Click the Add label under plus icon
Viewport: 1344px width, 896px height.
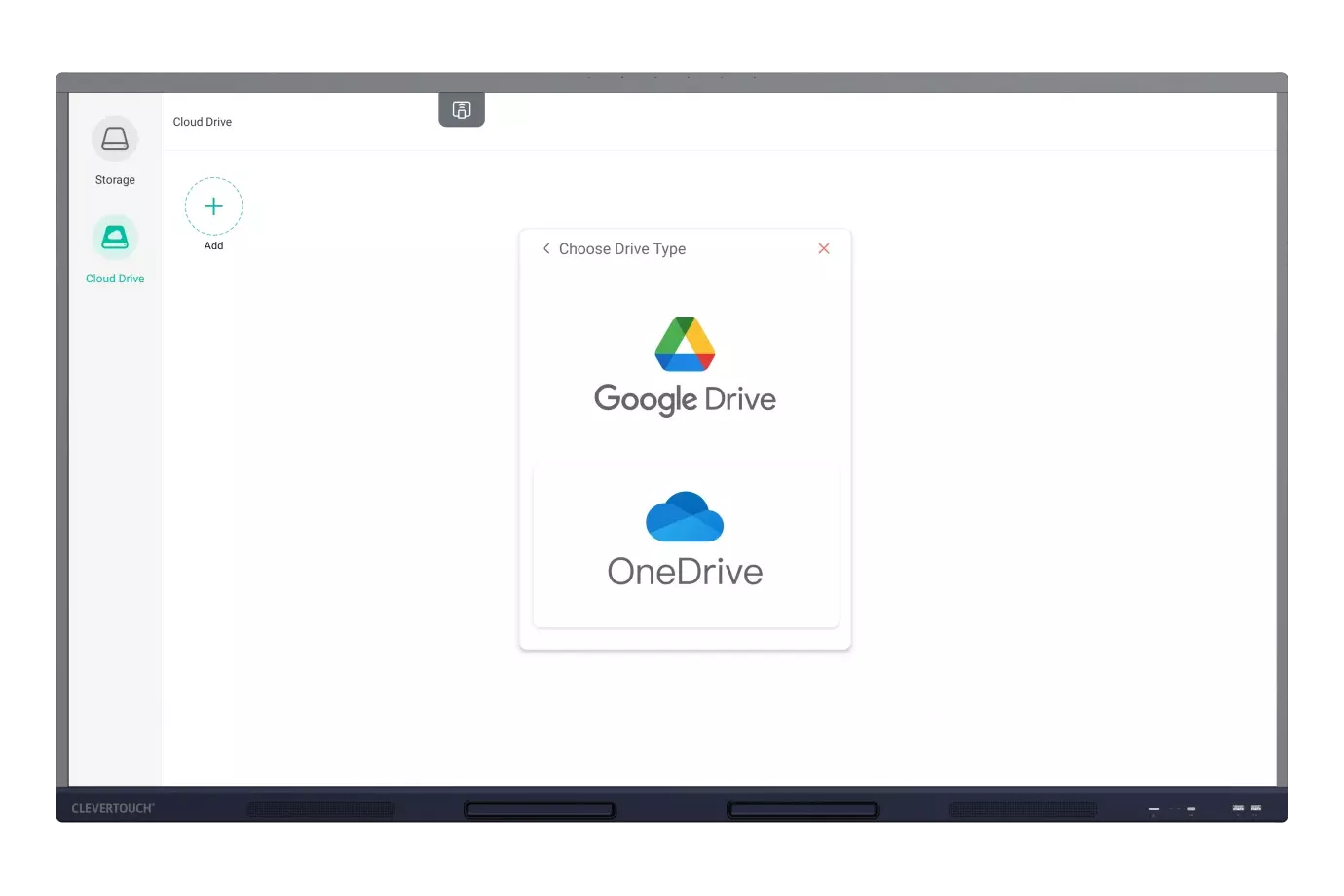pos(213,246)
